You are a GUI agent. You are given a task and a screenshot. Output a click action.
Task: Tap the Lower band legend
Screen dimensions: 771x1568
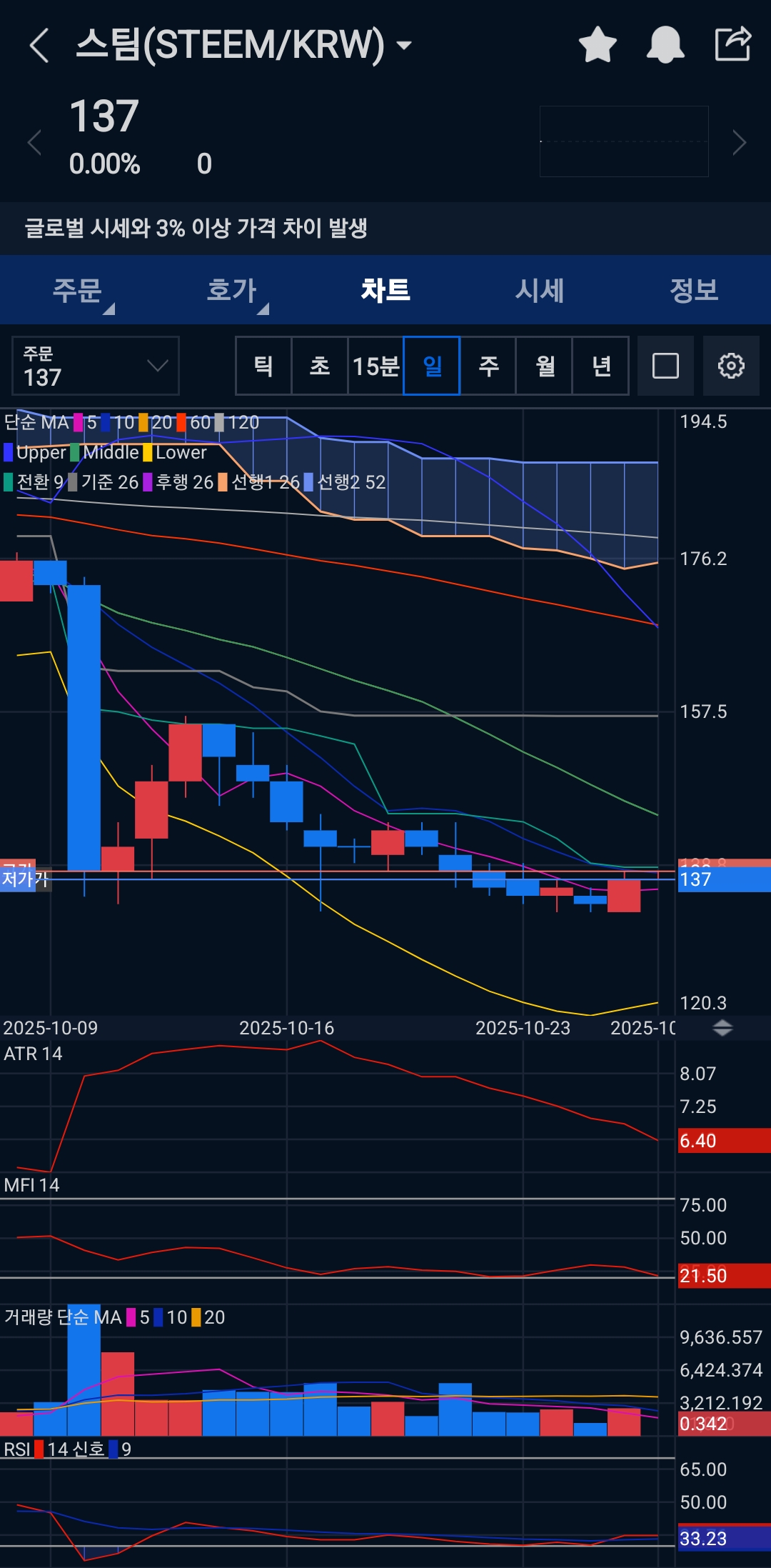tap(175, 452)
